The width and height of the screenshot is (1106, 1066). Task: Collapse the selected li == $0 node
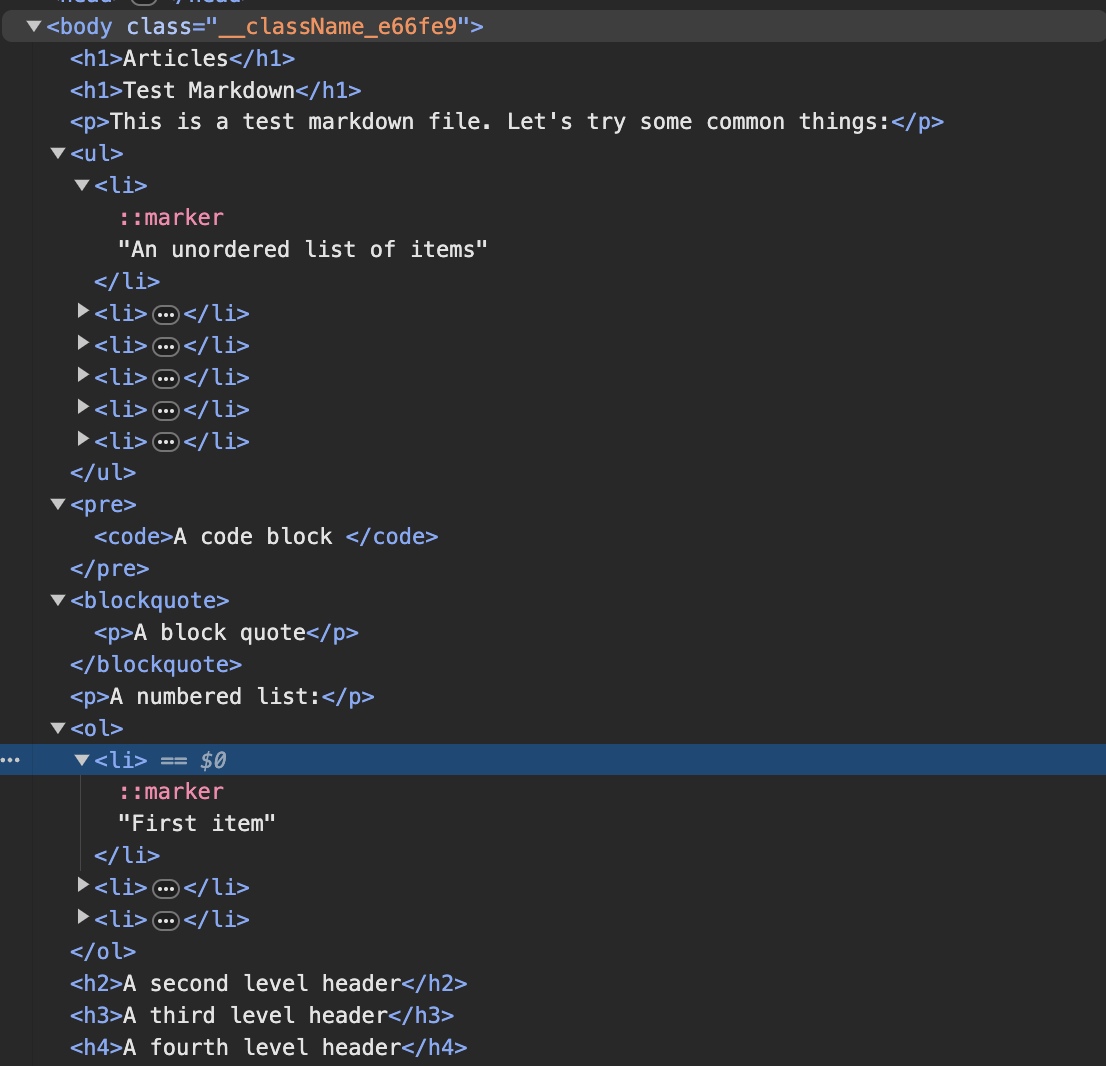tap(82, 760)
